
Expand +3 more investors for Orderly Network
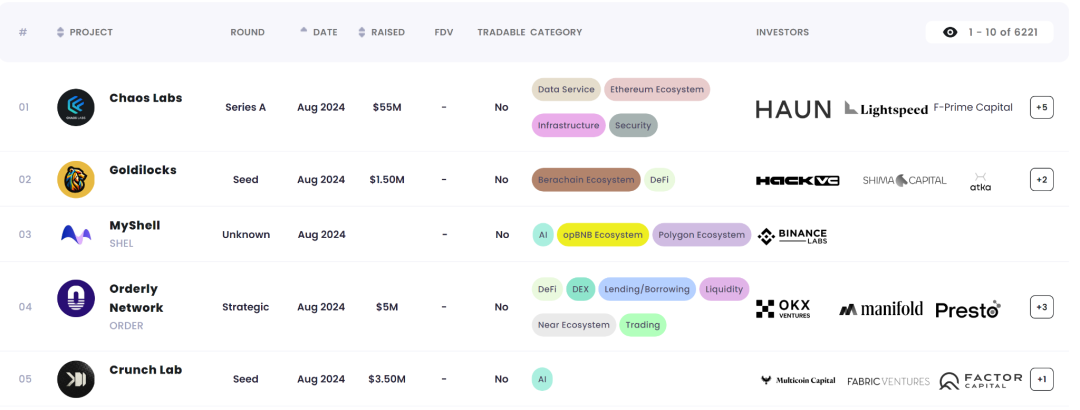1041,307
